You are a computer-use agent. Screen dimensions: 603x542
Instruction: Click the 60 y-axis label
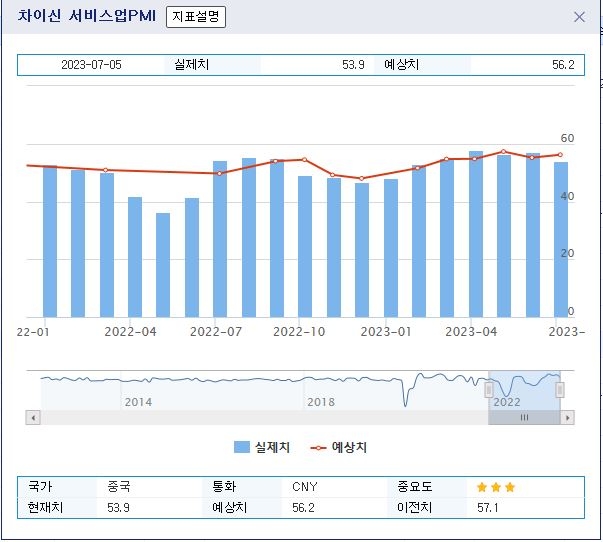pyautogui.click(x=567, y=138)
